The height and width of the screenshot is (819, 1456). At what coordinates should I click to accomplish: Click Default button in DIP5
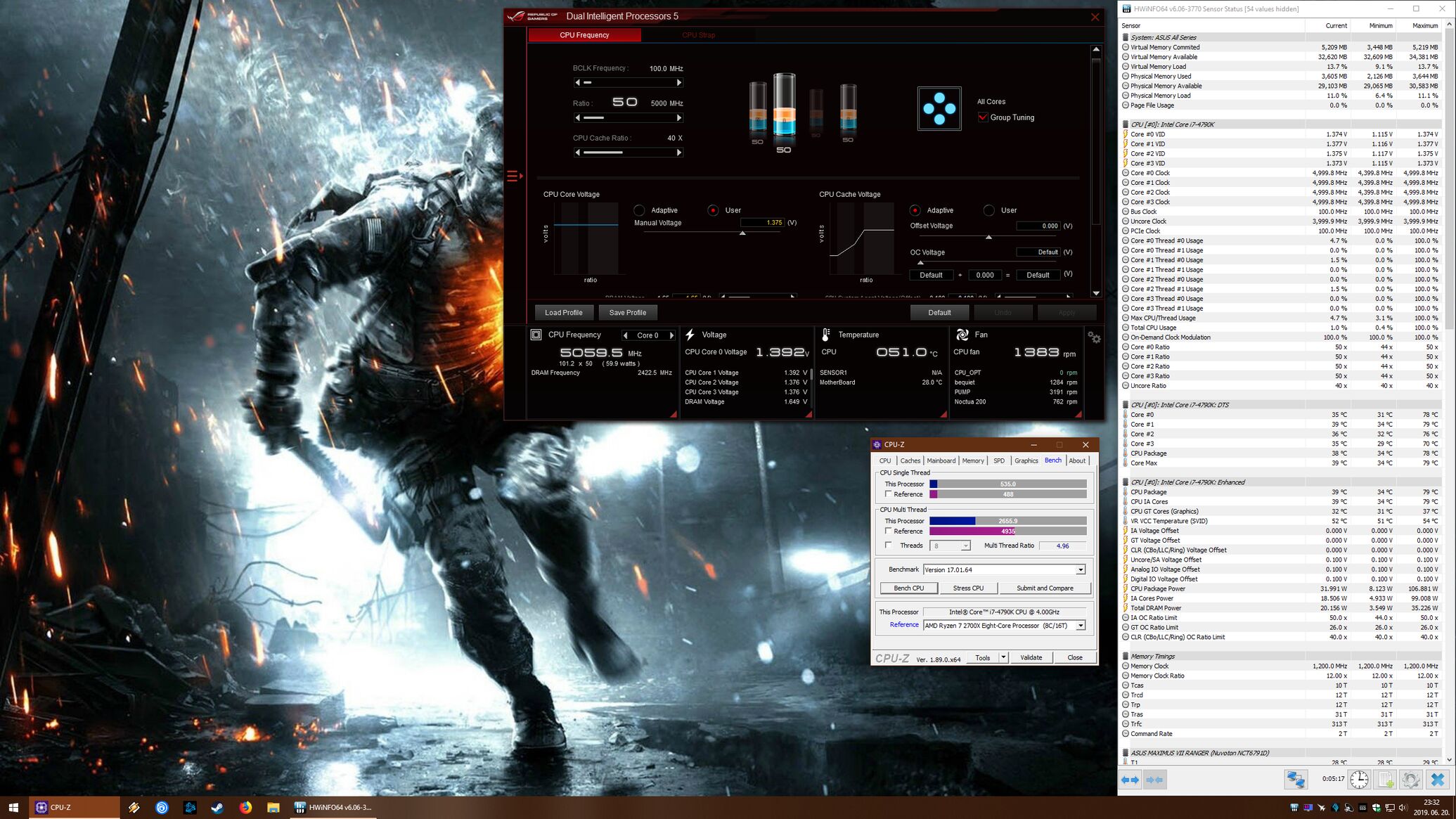pyautogui.click(x=939, y=312)
